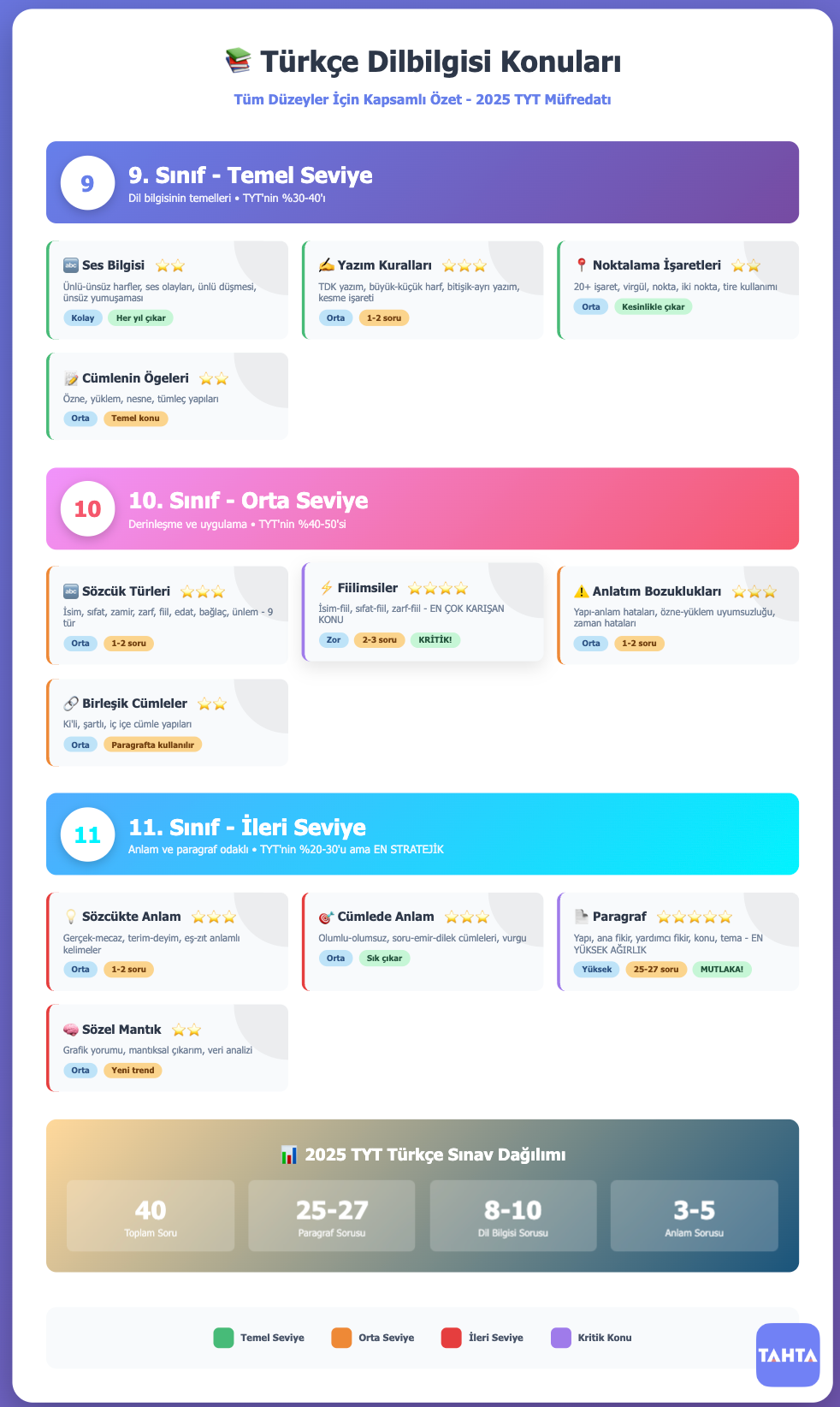Screen dimensions: 840x1407
Task: Select the 9. Sınıf - Temel Seviye header
Action: coord(423,182)
